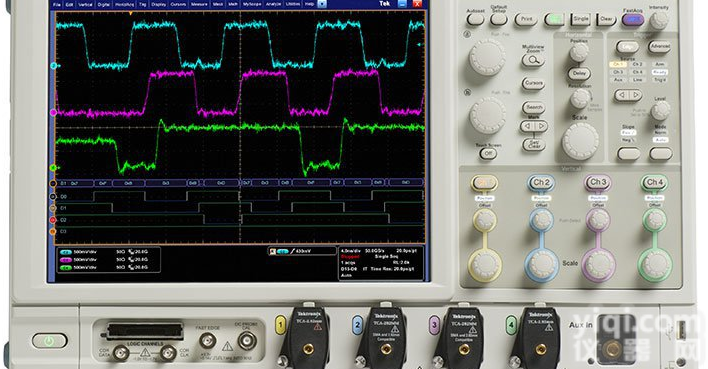Open the Edit menu
Viewport: 708px width, 369px height.
pyautogui.click(x=69, y=5)
